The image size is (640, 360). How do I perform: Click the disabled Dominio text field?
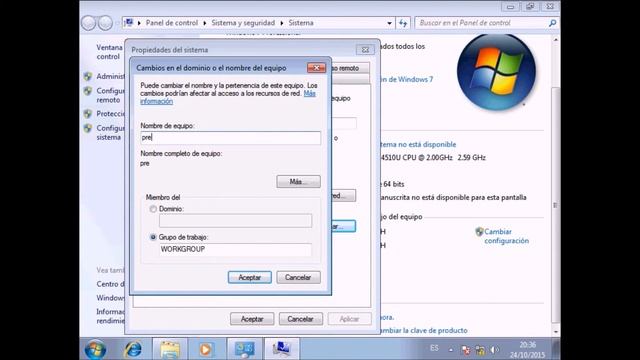click(236, 221)
